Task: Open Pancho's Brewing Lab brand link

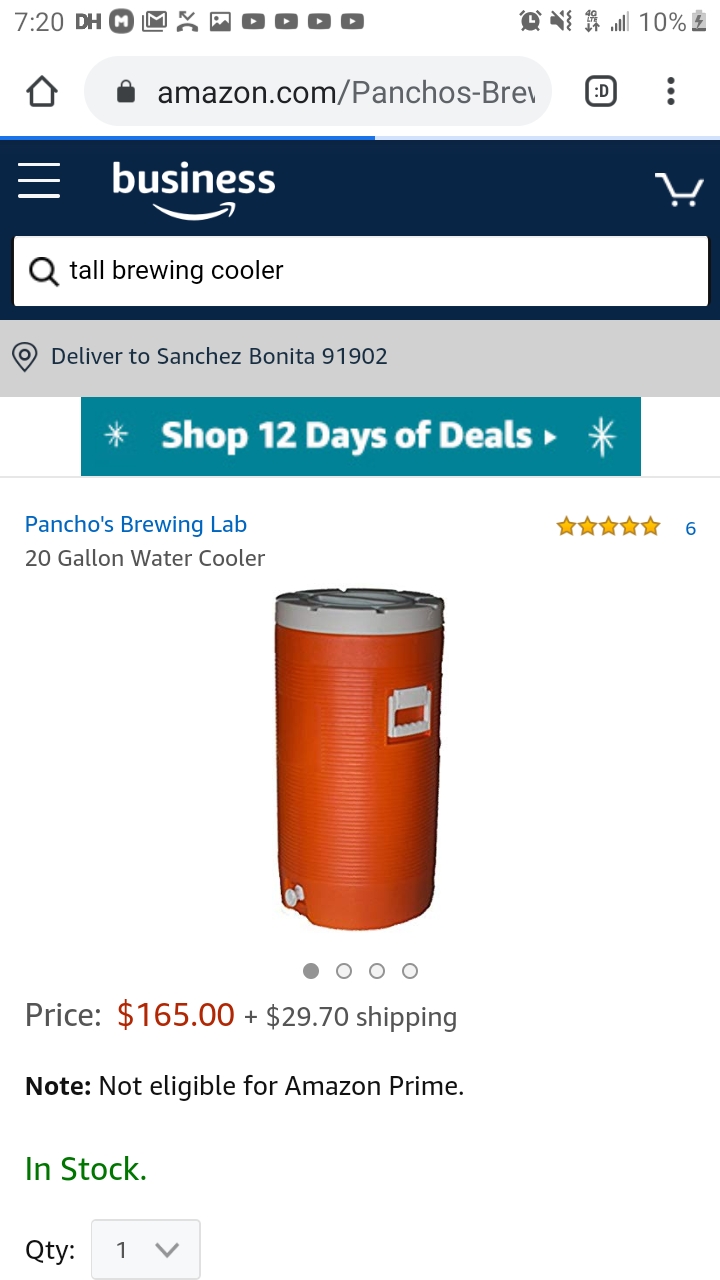Action: point(136,524)
